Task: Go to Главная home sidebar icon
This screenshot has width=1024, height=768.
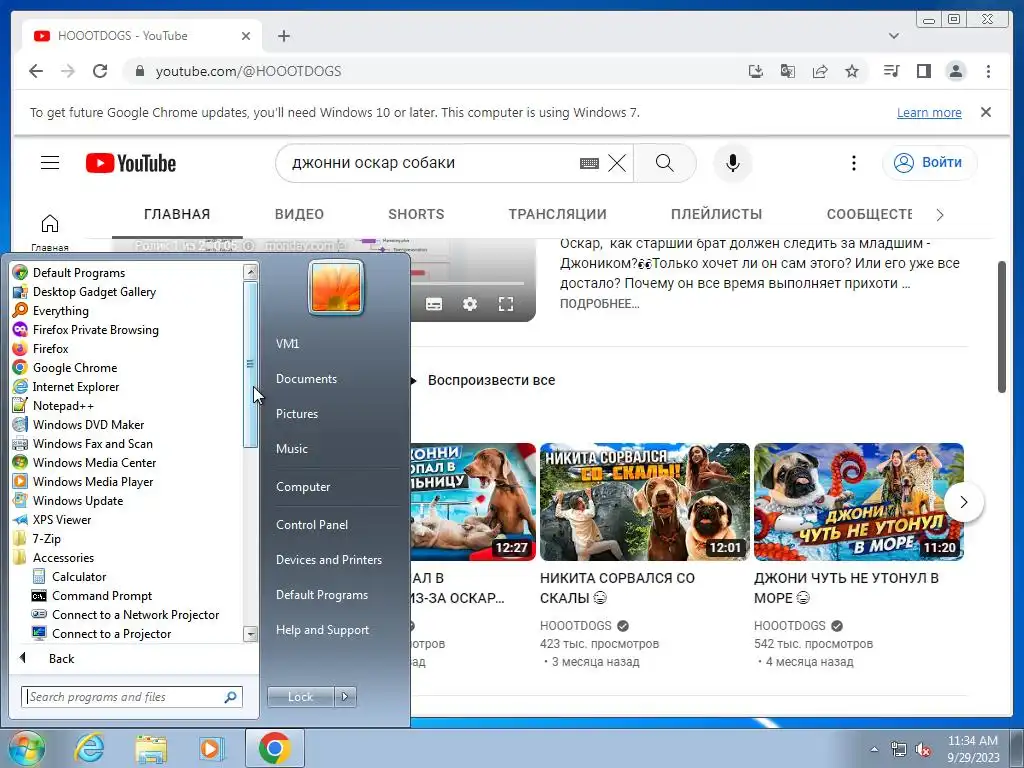Action: pos(50,232)
